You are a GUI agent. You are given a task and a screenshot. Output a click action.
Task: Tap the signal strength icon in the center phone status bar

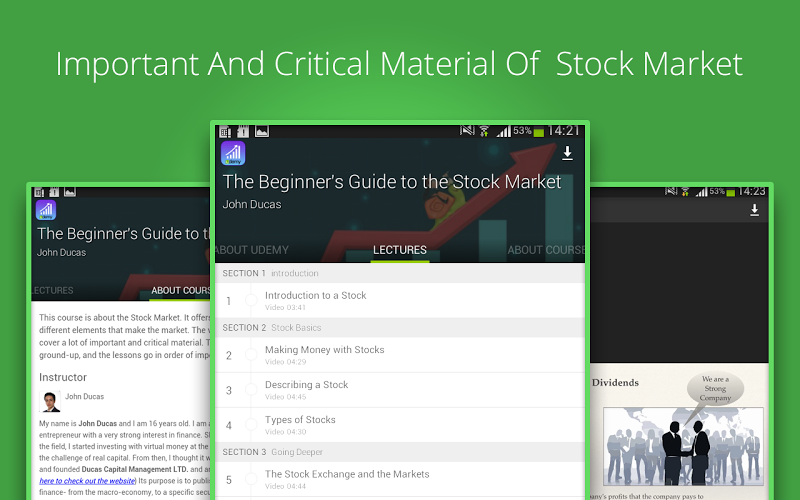click(x=504, y=132)
